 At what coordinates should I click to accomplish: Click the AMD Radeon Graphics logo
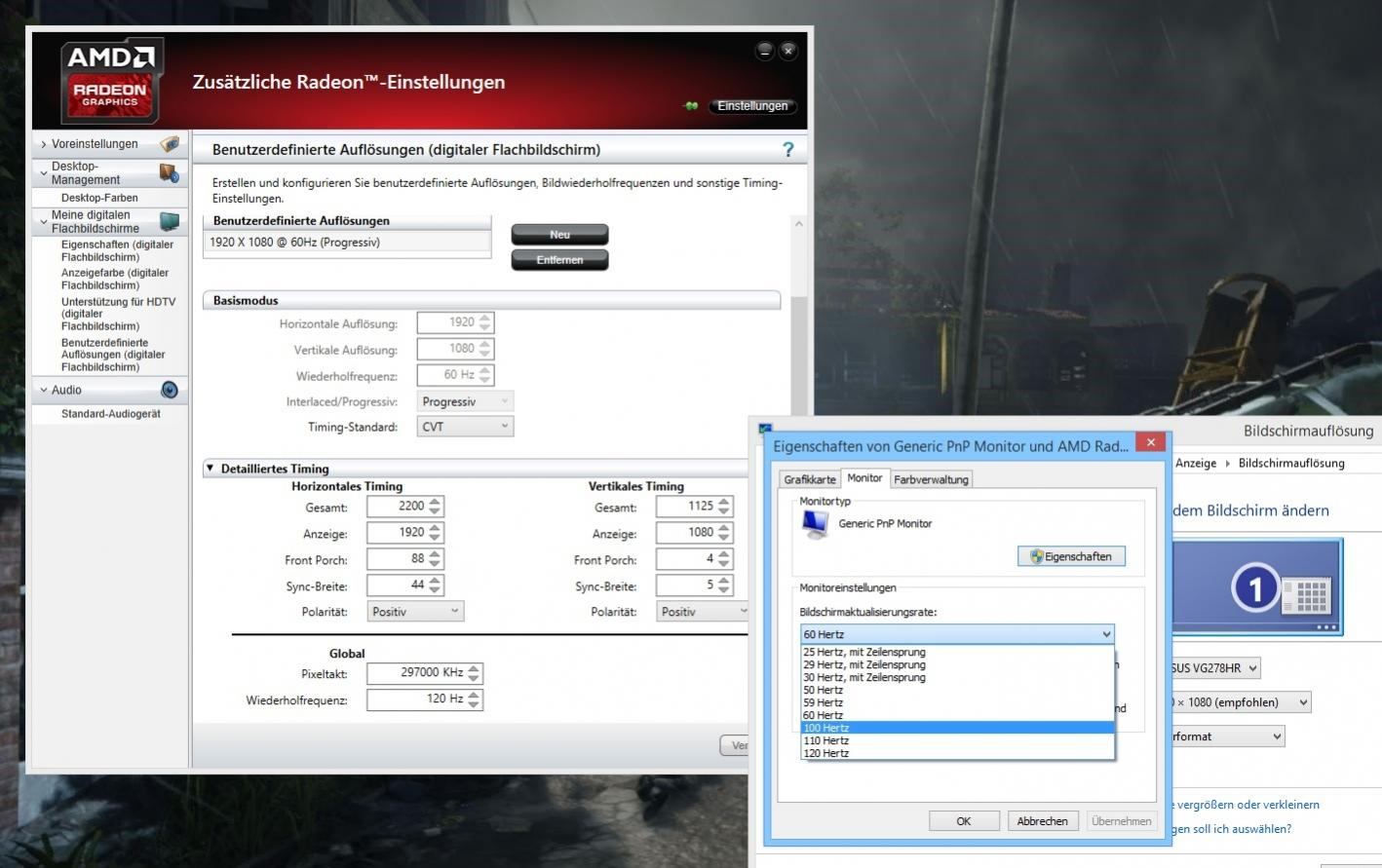(111, 81)
